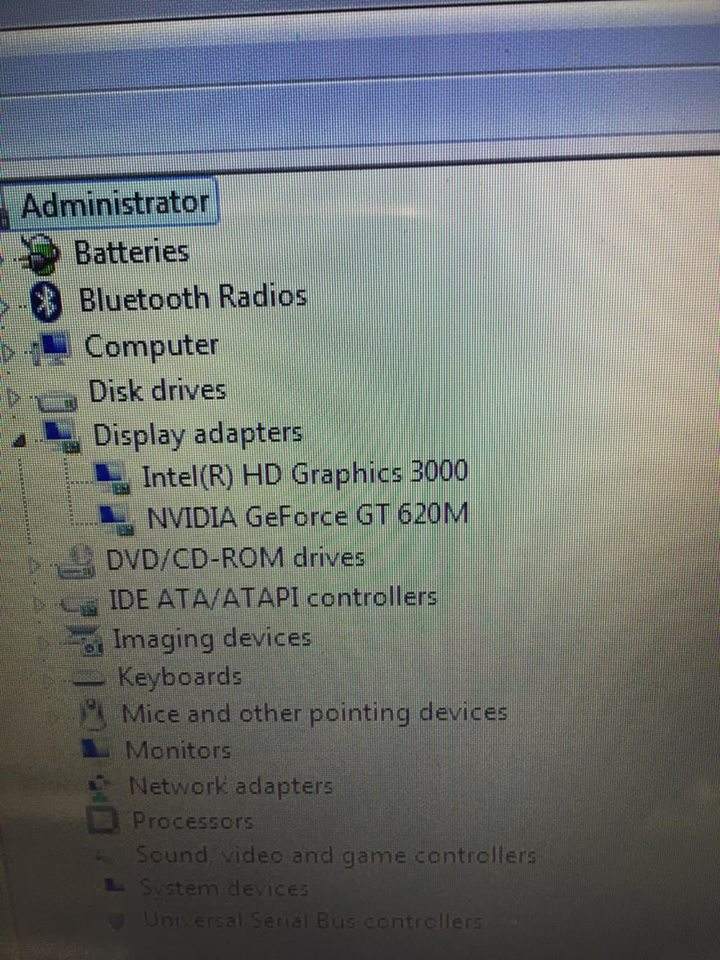Select the DVD/CD-ROM drives label

pos(235,558)
